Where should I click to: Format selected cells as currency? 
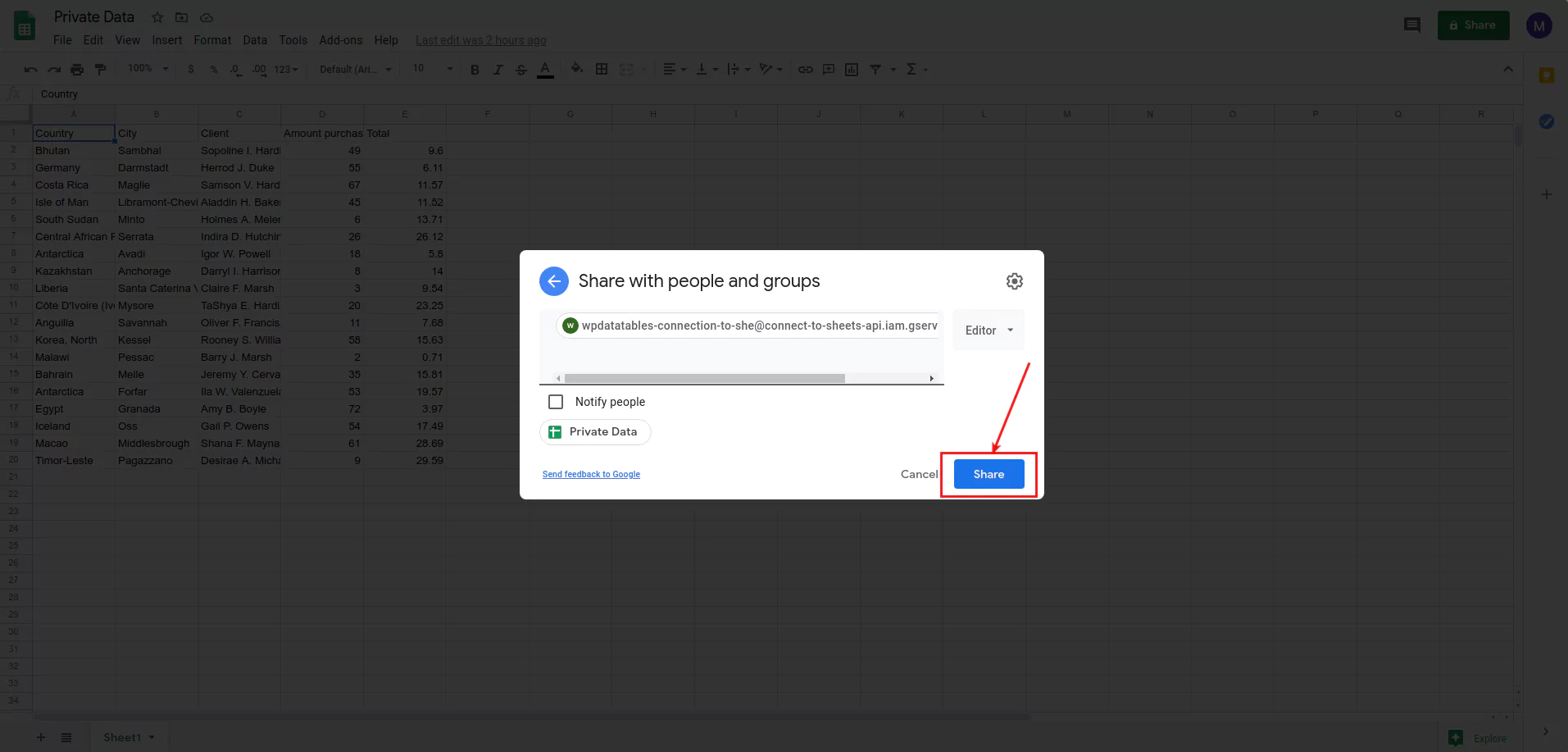coord(191,69)
